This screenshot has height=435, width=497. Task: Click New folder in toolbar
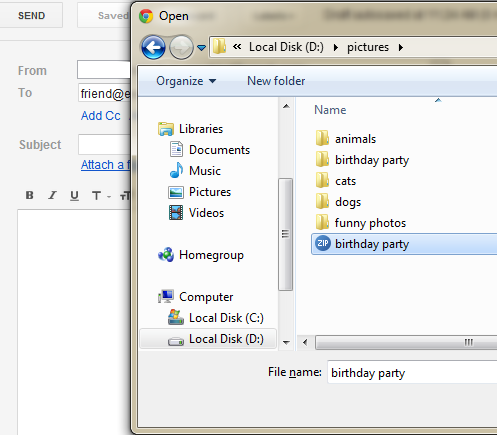276,81
